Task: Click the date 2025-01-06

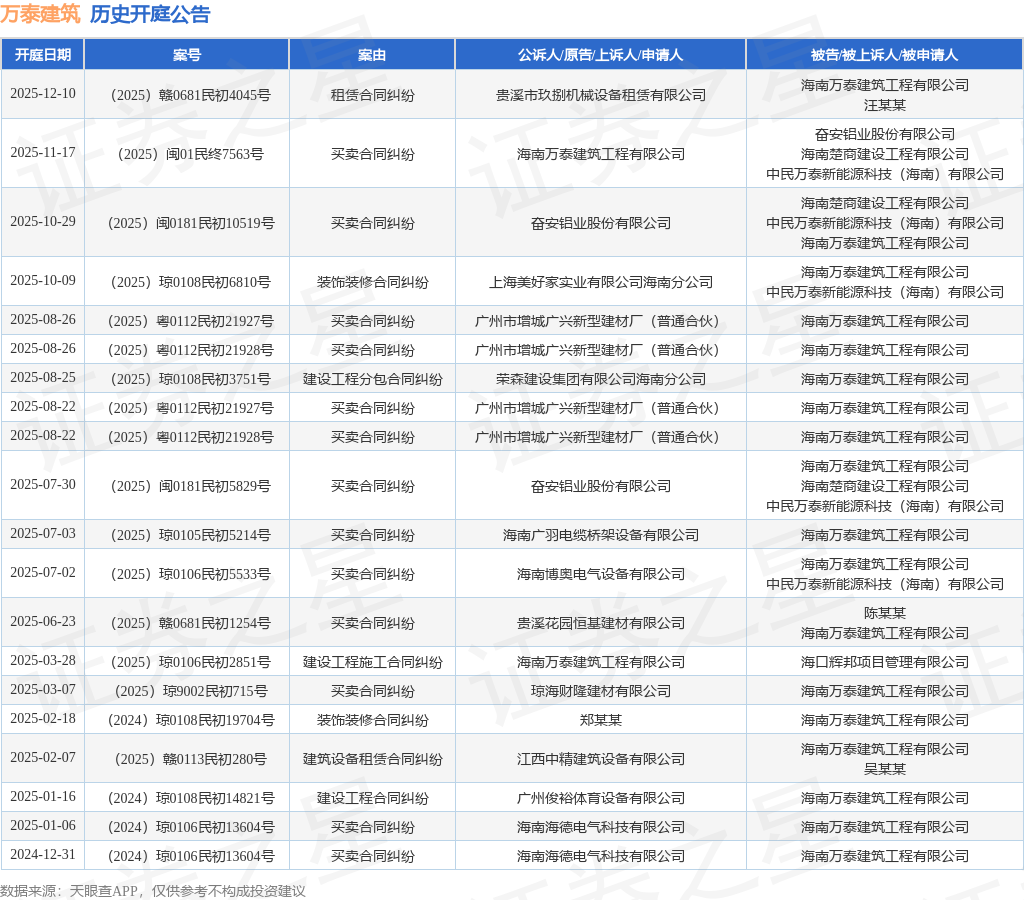Action: click(43, 825)
